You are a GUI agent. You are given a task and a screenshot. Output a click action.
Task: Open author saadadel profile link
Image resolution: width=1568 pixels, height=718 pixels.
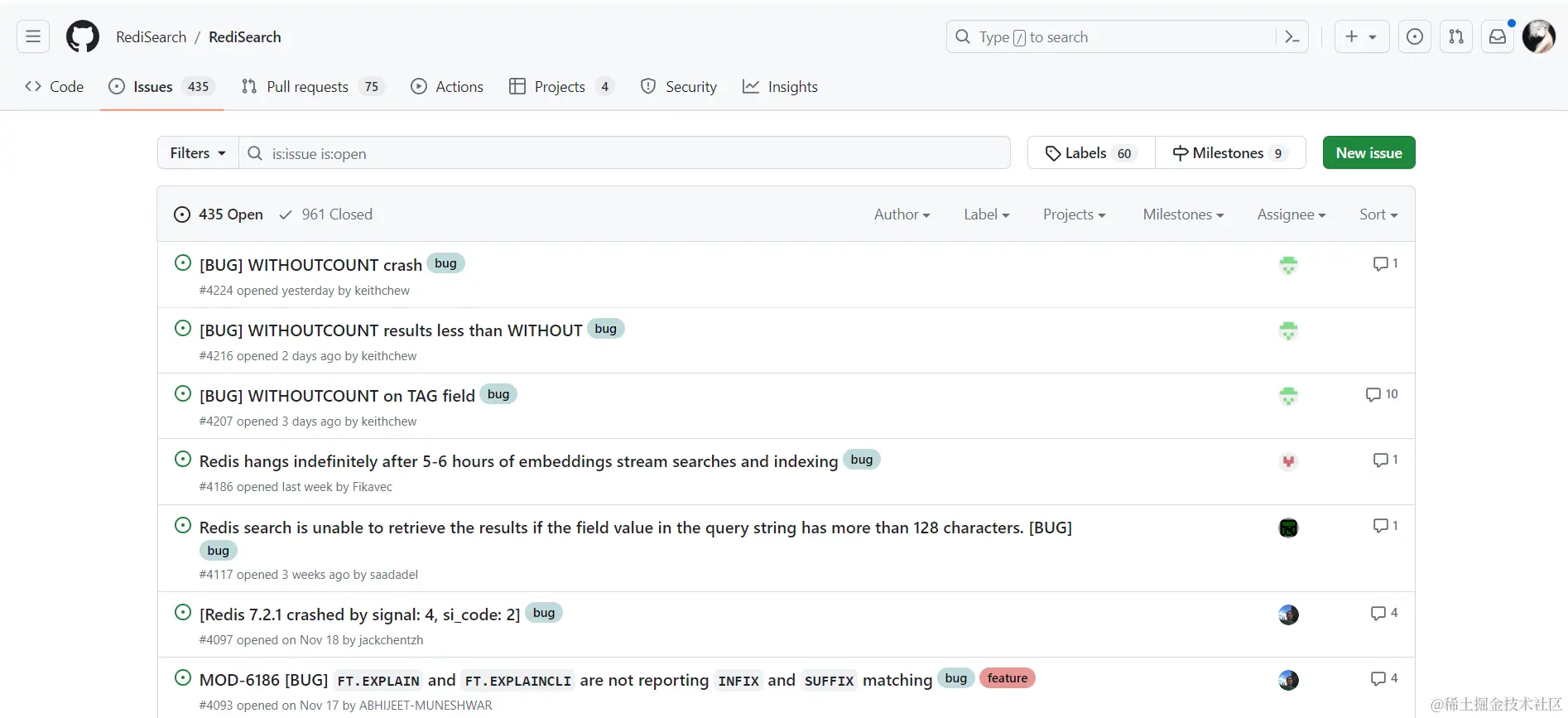tap(394, 575)
